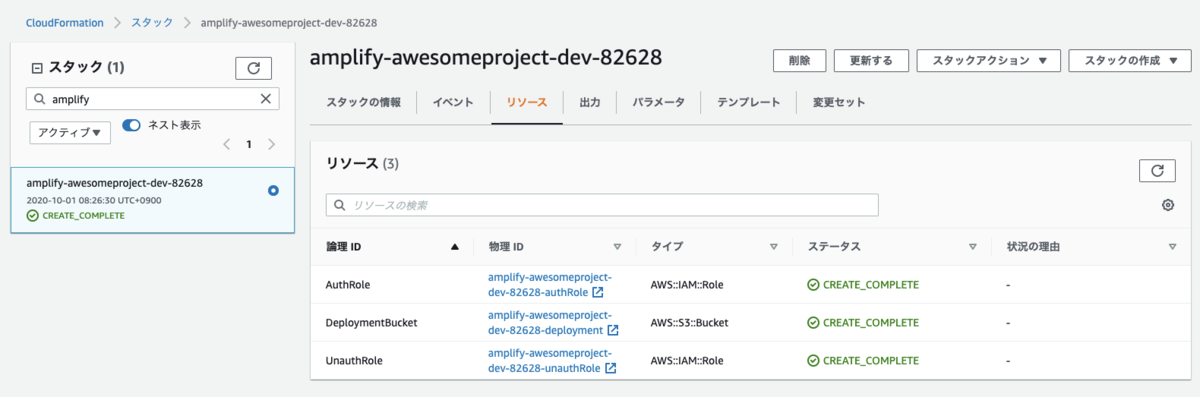Click CREATE_COMPLETE status in DeploymentBucket row
The width and height of the screenshot is (1200, 397).
(x=863, y=323)
